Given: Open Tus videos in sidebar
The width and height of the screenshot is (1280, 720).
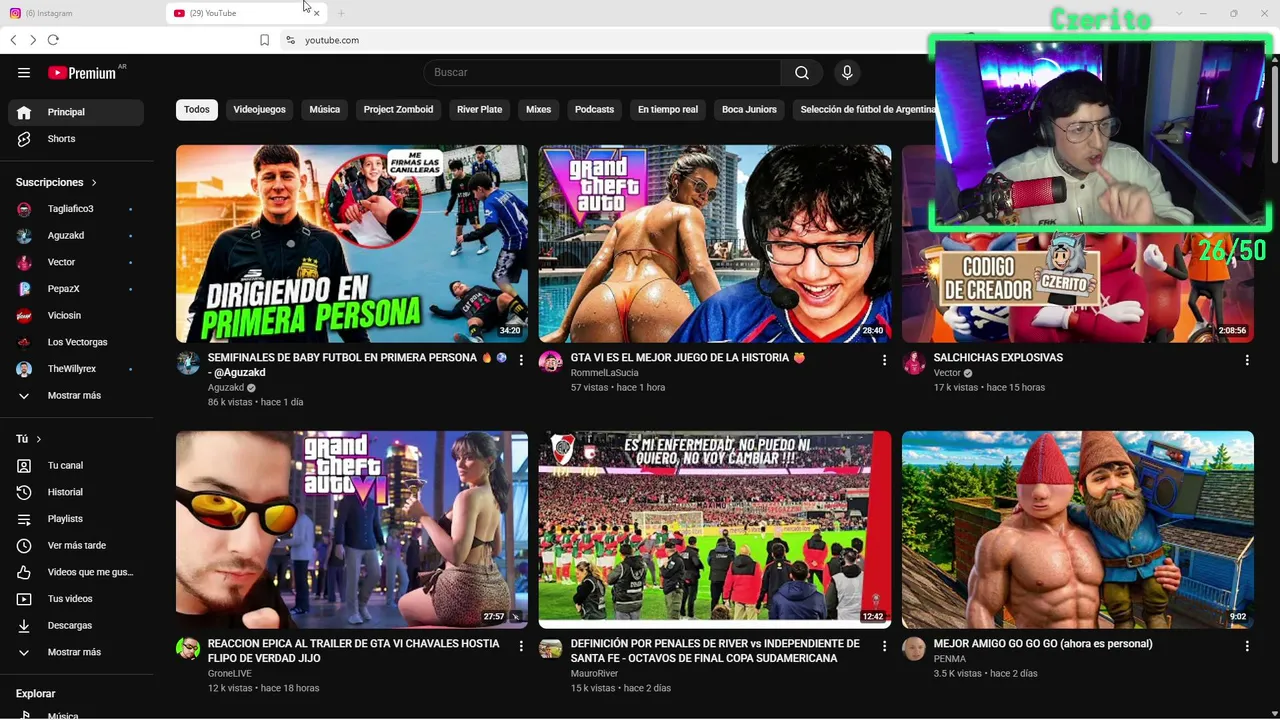Looking at the screenshot, I should pyautogui.click(x=76, y=599).
